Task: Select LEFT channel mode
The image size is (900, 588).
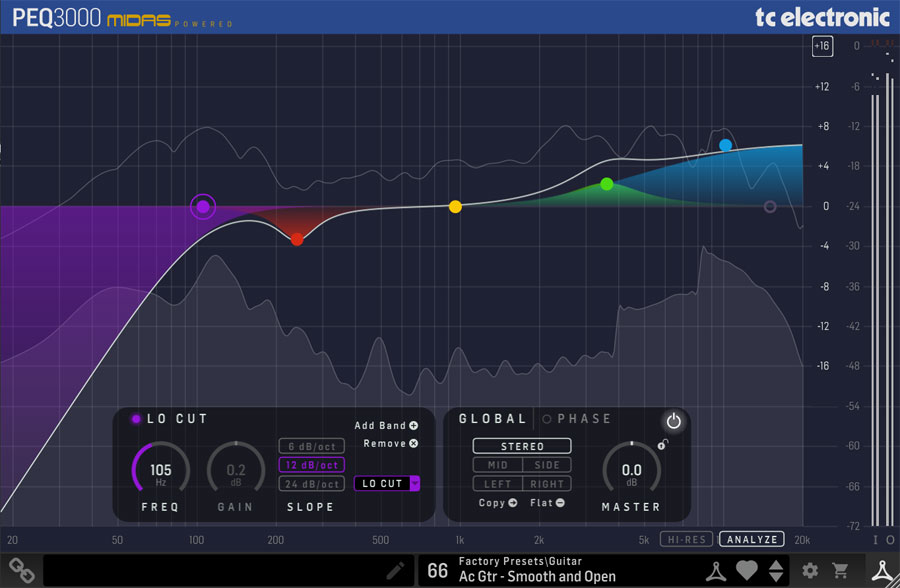Action: pyautogui.click(x=497, y=483)
